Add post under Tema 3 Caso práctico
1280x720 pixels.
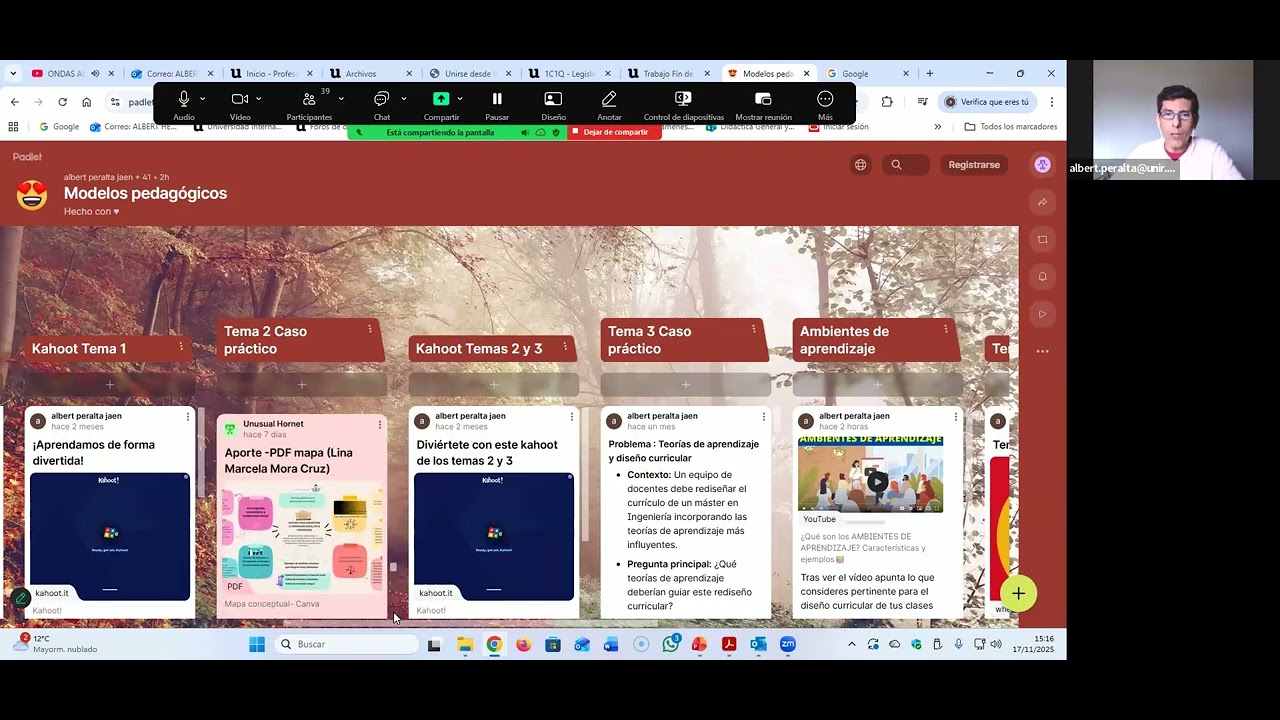(686, 385)
